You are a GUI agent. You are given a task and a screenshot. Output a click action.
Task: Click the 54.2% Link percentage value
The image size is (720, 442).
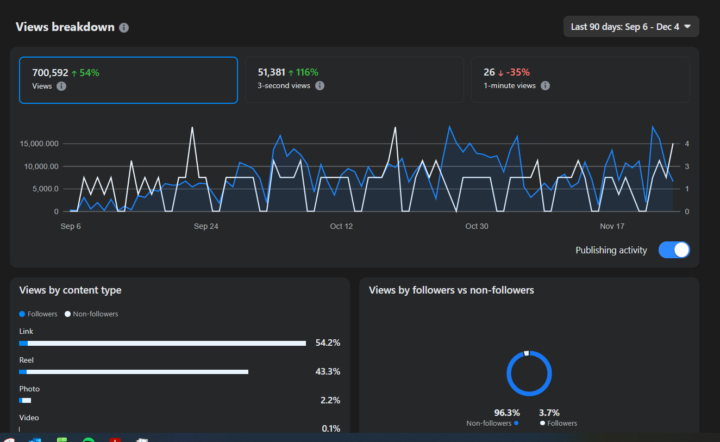coord(328,343)
